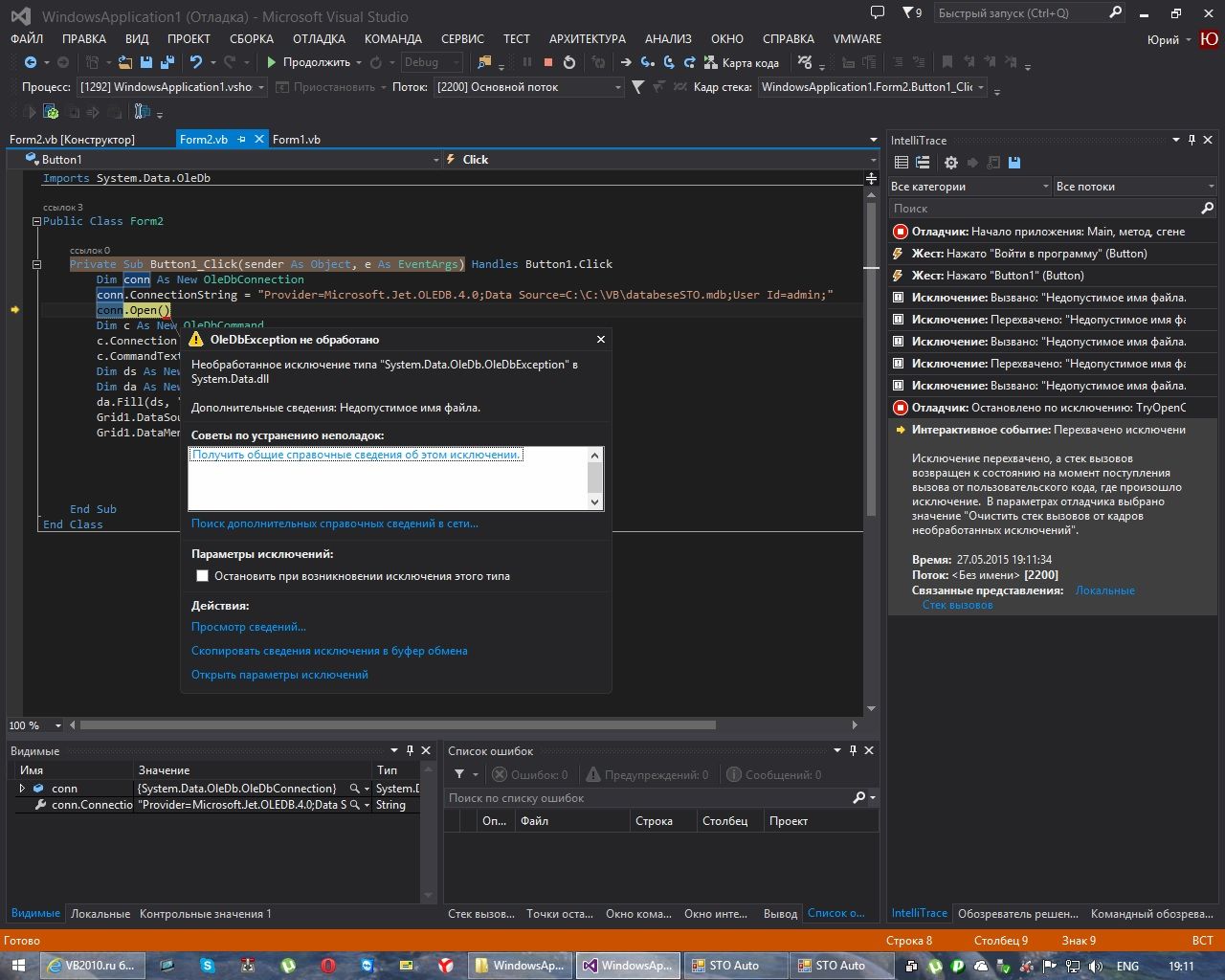The width and height of the screenshot is (1225, 980).
Task: Switch to Form1.vb tab
Action: coord(297,139)
